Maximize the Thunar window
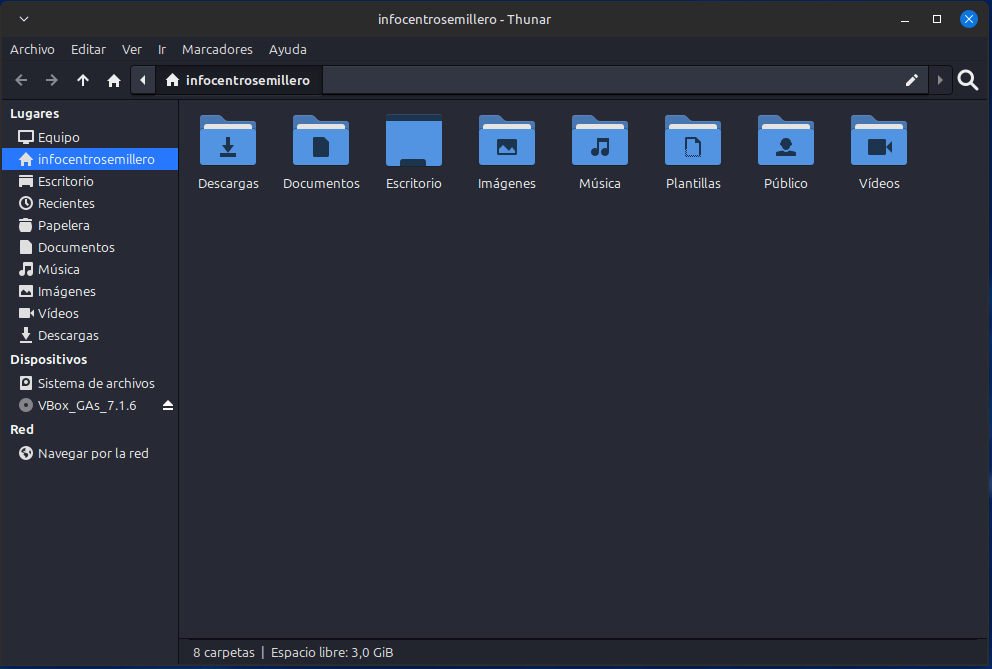This screenshot has height=669, width=992. tap(937, 19)
